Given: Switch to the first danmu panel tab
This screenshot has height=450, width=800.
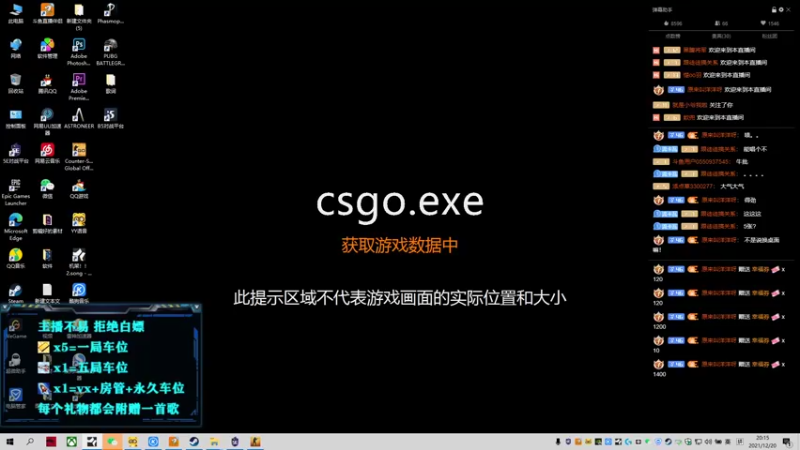Looking at the screenshot, I should pos(673,36).
